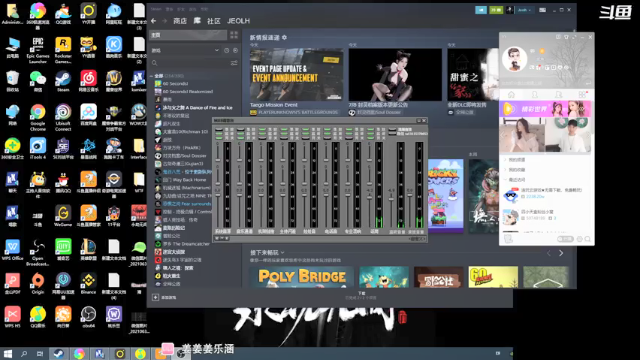Expand the second friend group in QQ panel

coord(505,169)
